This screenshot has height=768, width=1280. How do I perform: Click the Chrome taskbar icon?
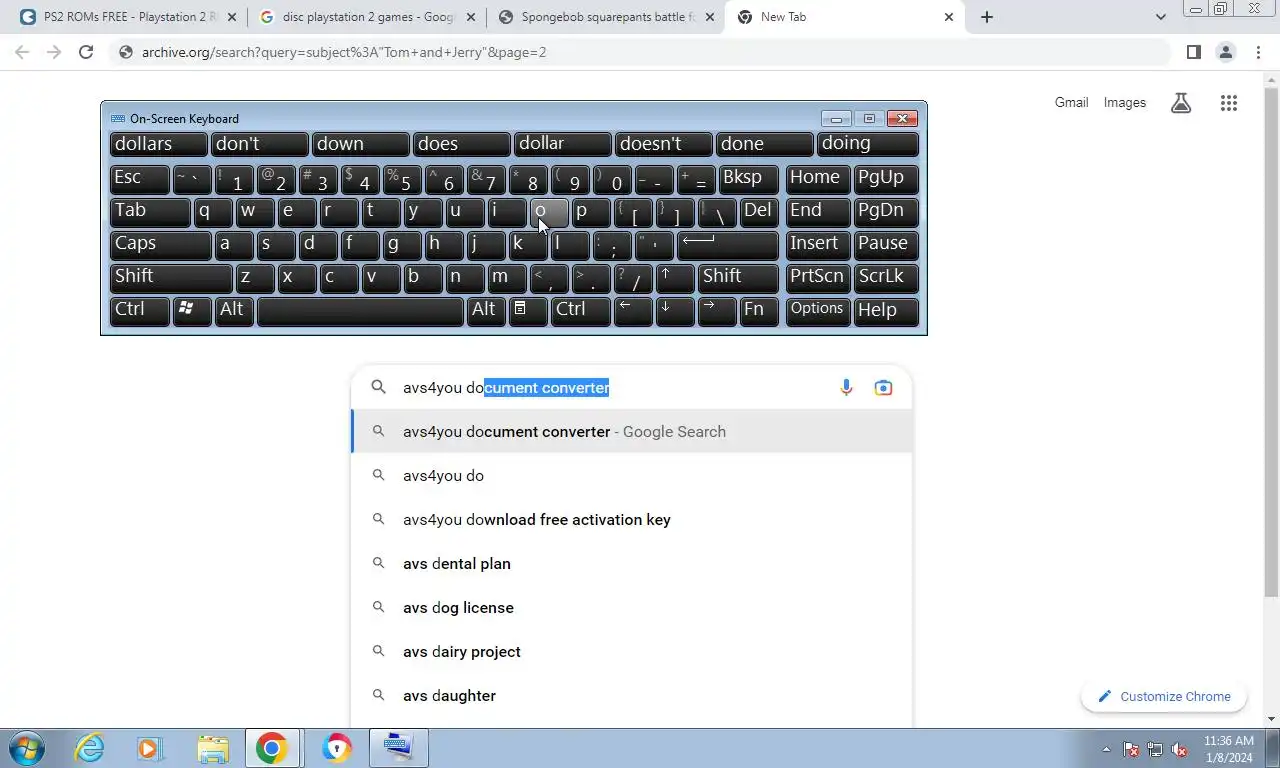coord(272,748)
